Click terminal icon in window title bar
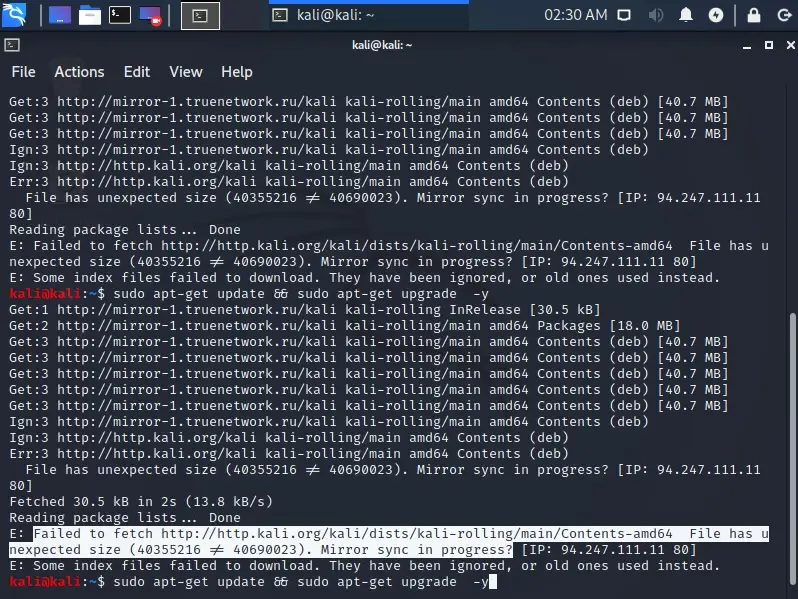This screenshot has width=798, height=599. pyautogui.click(x=12, y=45)
